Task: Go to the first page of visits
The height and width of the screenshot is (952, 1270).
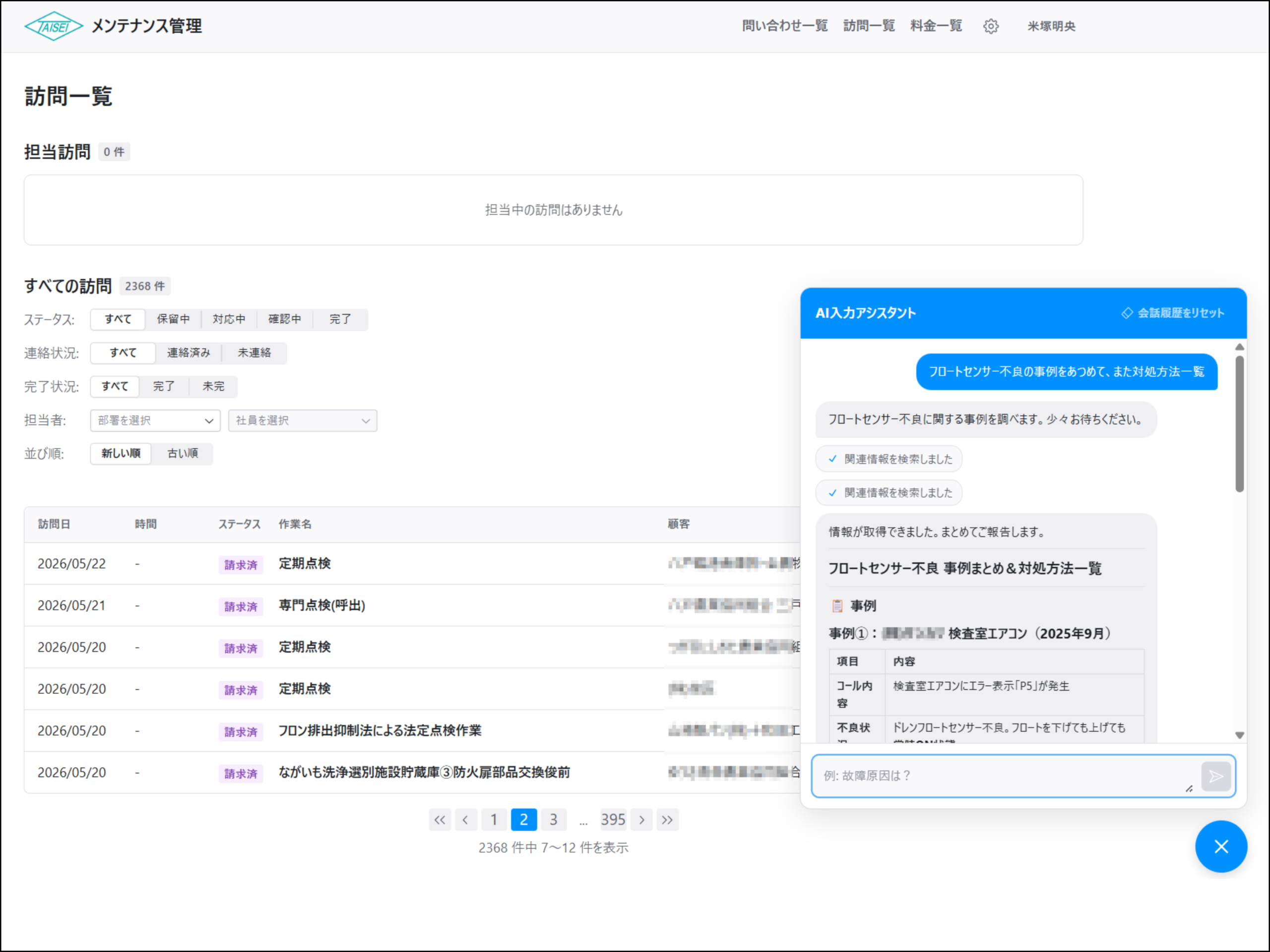Action: [440, 820]
